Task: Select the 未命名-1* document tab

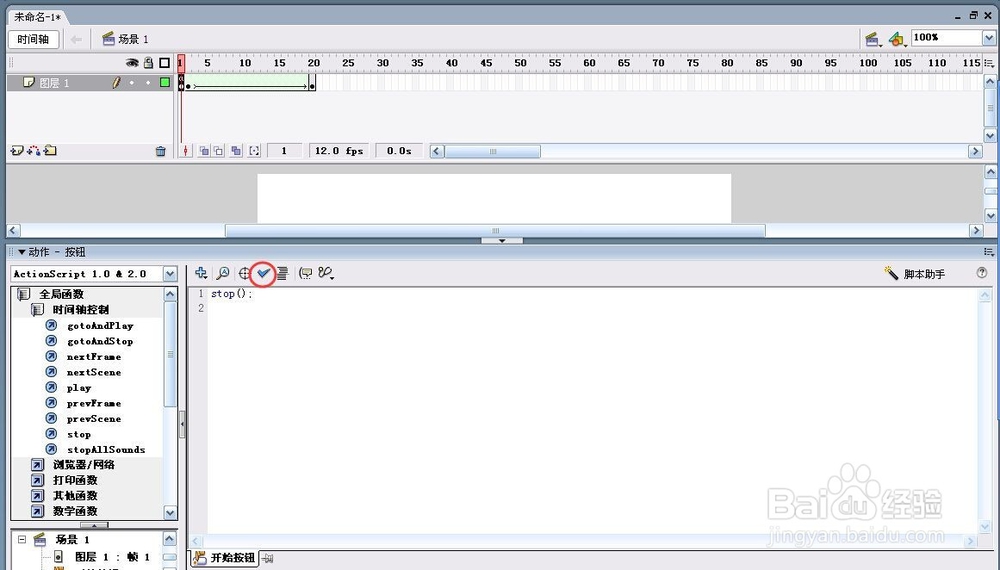Action: (x=38, y=17)
